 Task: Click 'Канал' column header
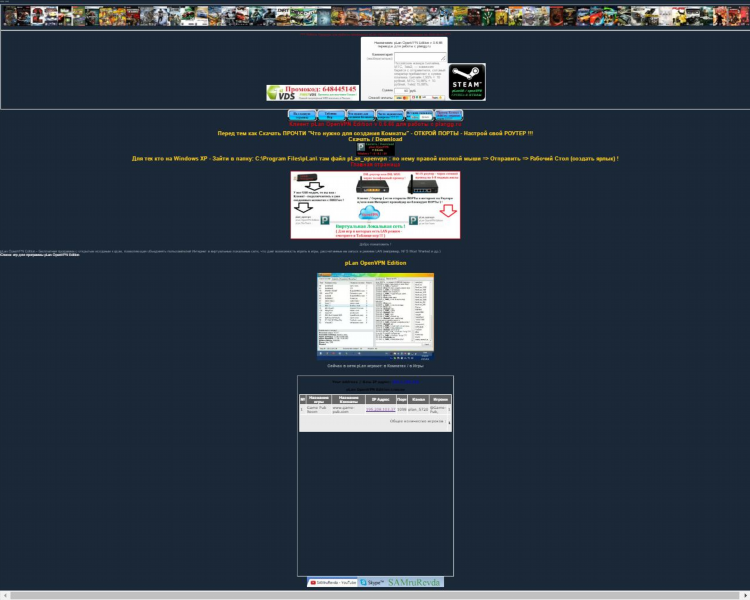pyautogui.click(x=418, y=400)
